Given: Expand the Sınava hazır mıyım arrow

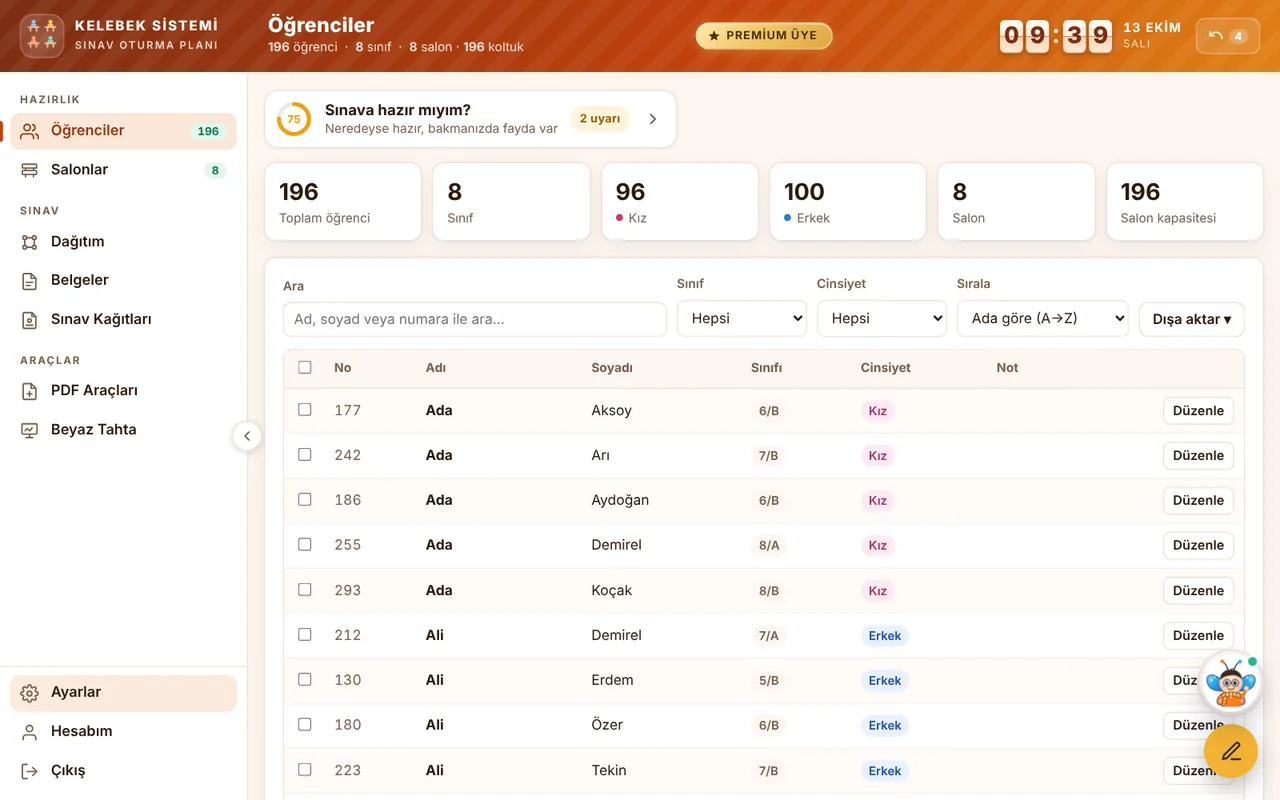Looking at the screenshot, I should coord(653,119).
